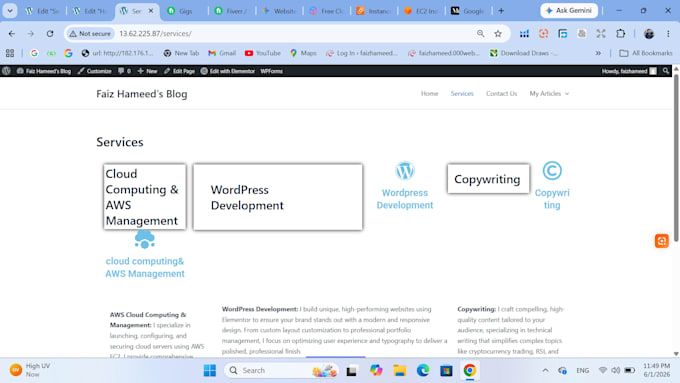Open the clock showing 11:49 PM

[657, 370]
